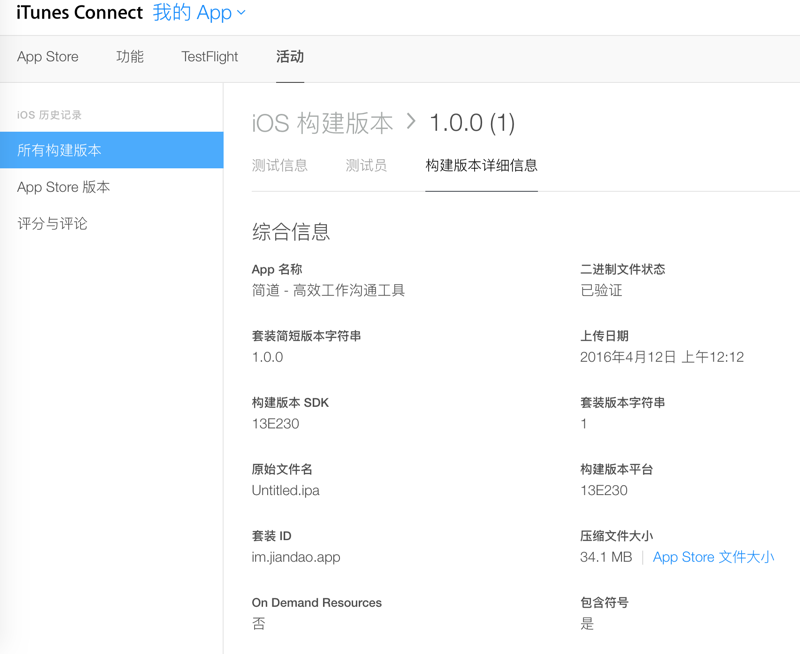Select the 活动 tab

(290, 57)
